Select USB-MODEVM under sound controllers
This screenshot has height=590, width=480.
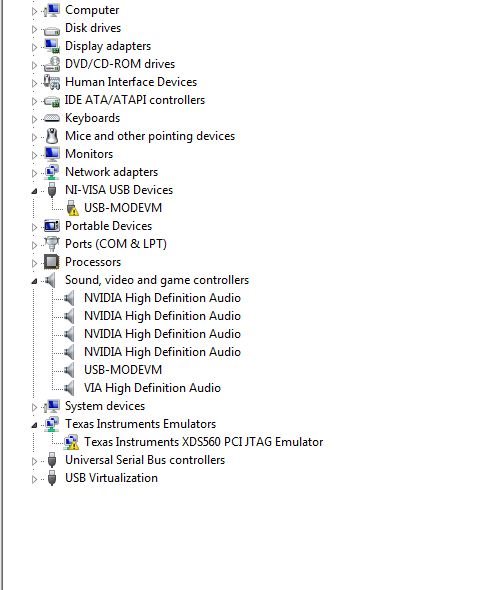(123, 370)
